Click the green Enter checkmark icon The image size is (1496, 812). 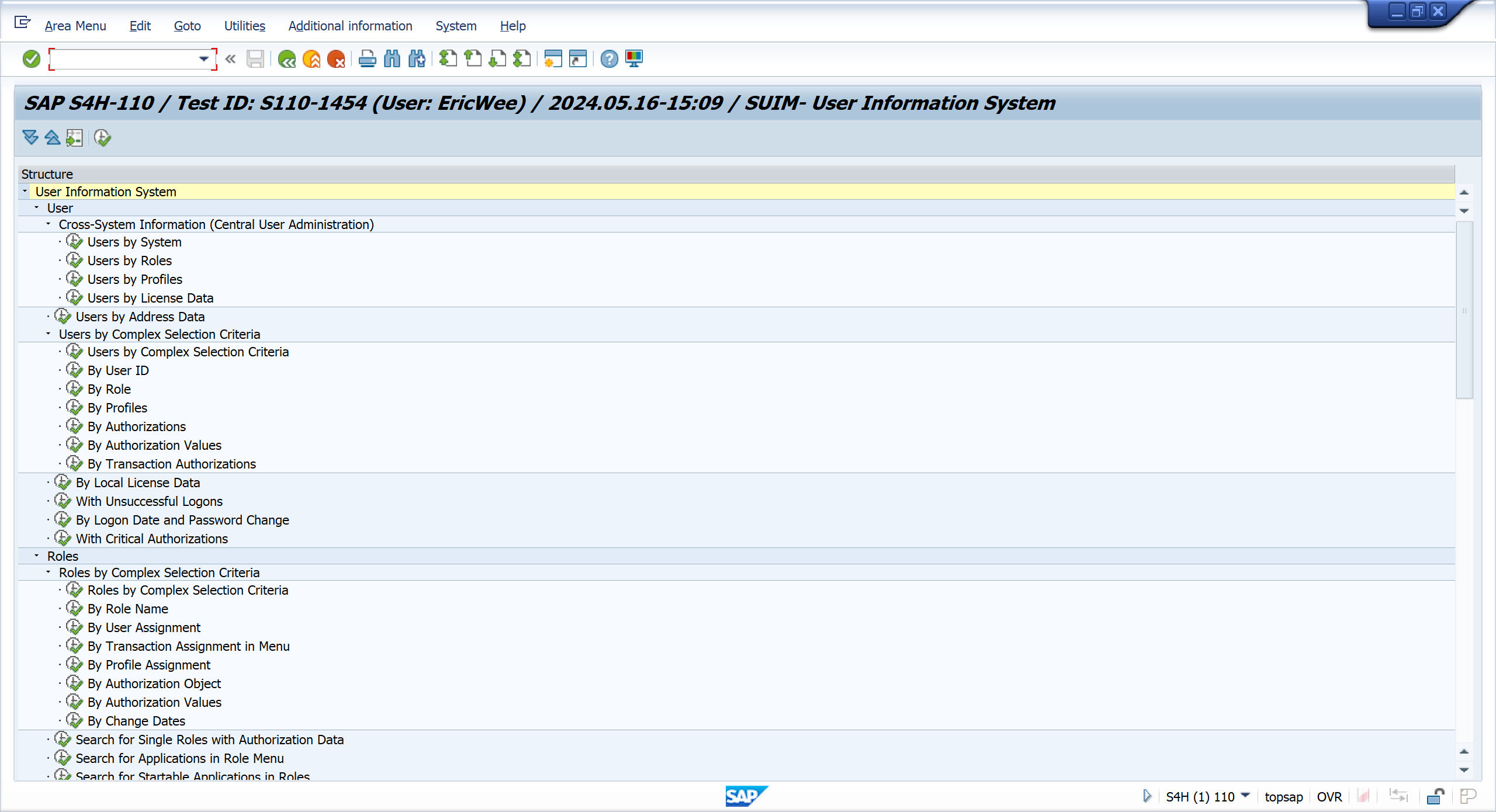[x=31, y=59]
